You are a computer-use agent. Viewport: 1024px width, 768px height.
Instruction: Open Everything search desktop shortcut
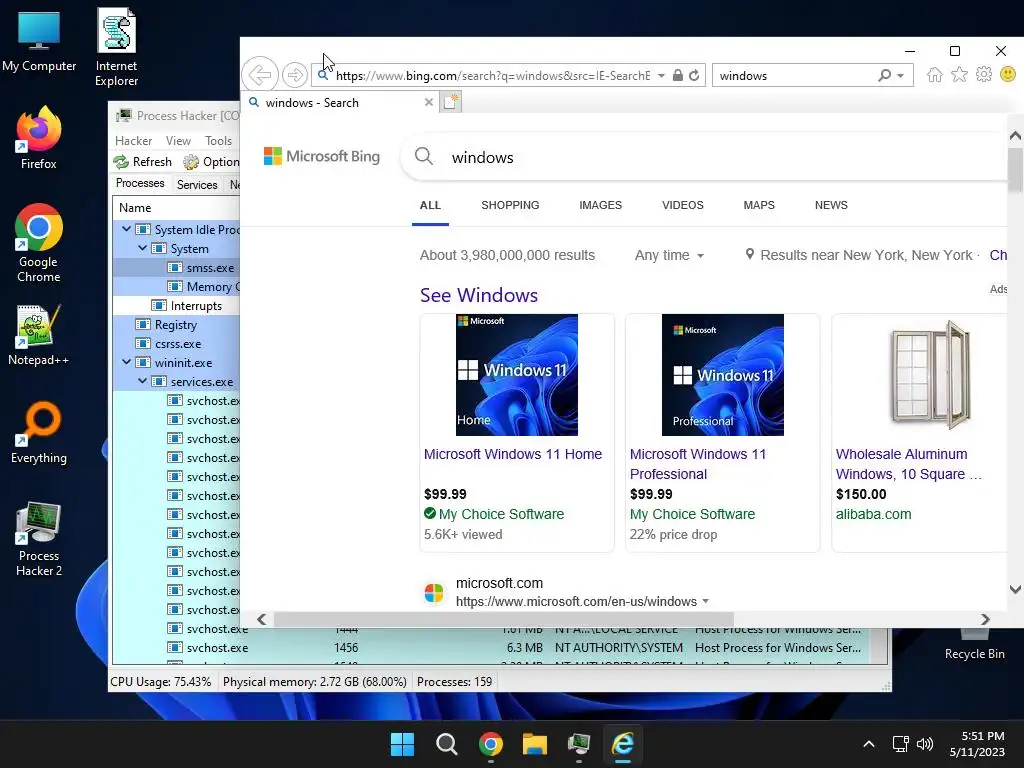[39, 432]
